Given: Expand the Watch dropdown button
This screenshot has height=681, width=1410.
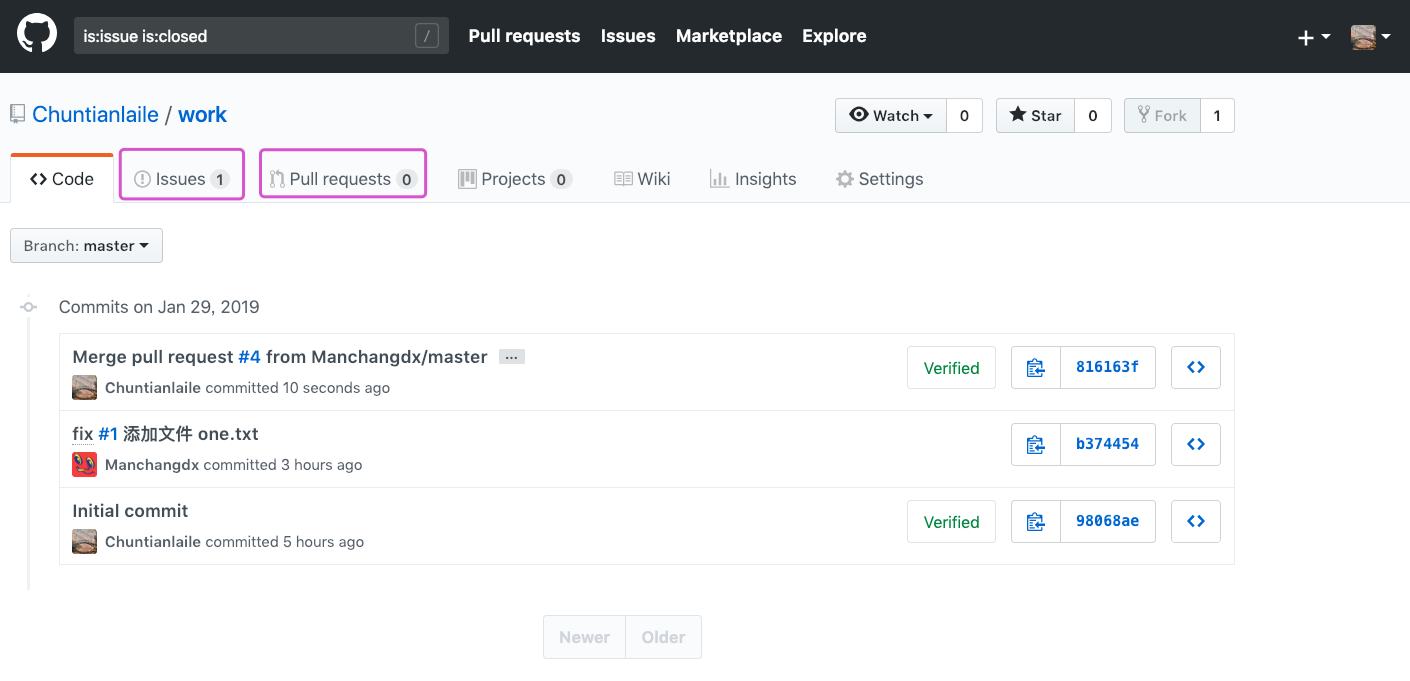Looking at the screenshot, I should point(891,115).
